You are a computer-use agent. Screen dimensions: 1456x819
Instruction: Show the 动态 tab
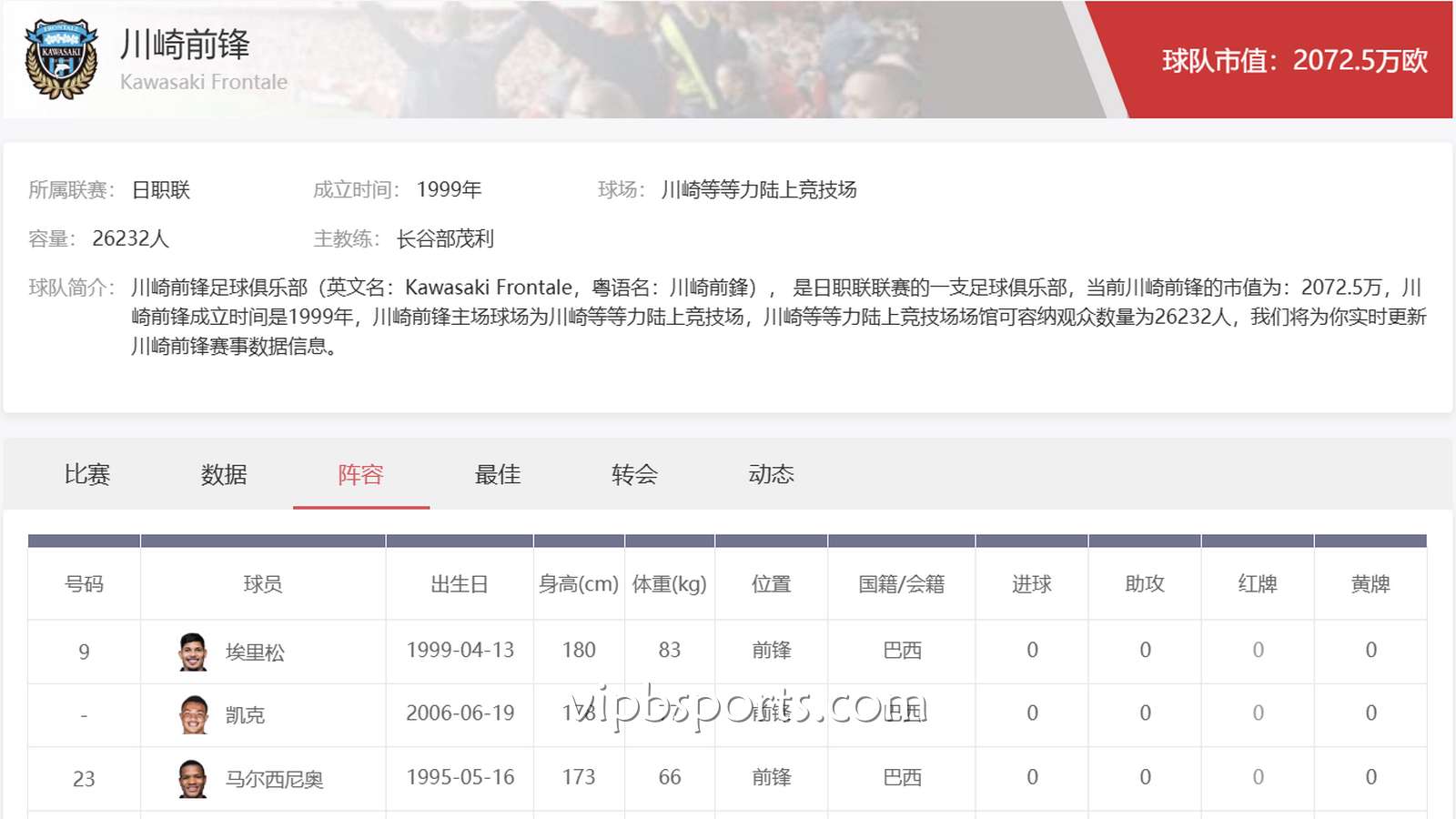772,474
